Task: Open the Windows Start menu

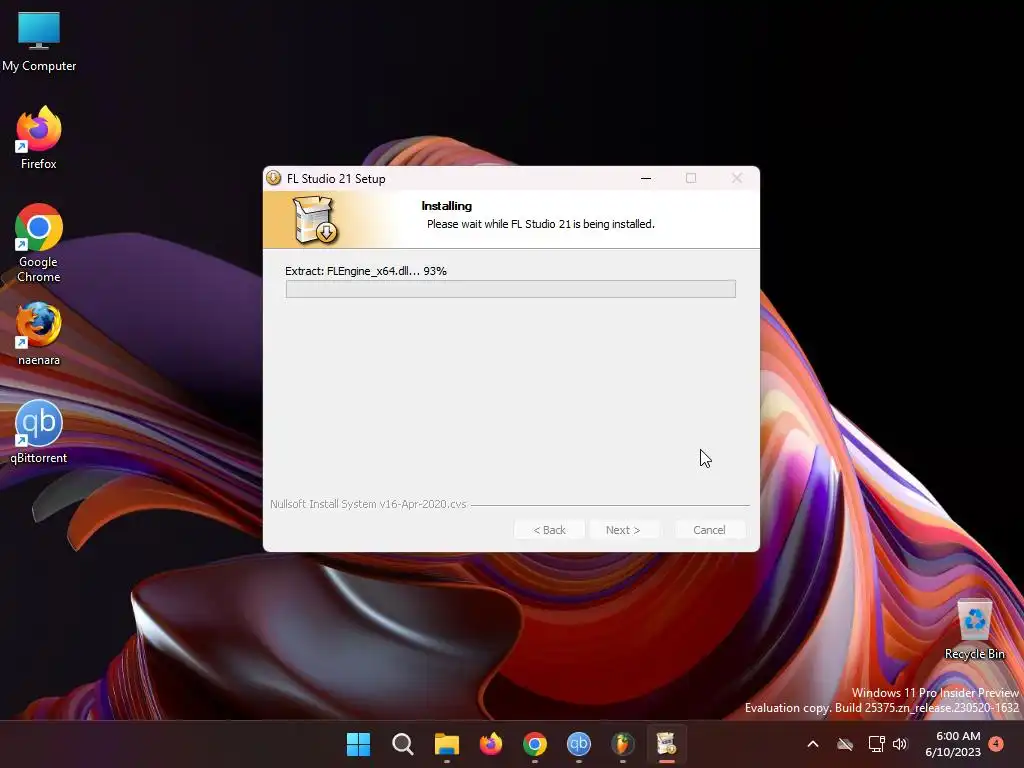Action: tap(358, 744)
